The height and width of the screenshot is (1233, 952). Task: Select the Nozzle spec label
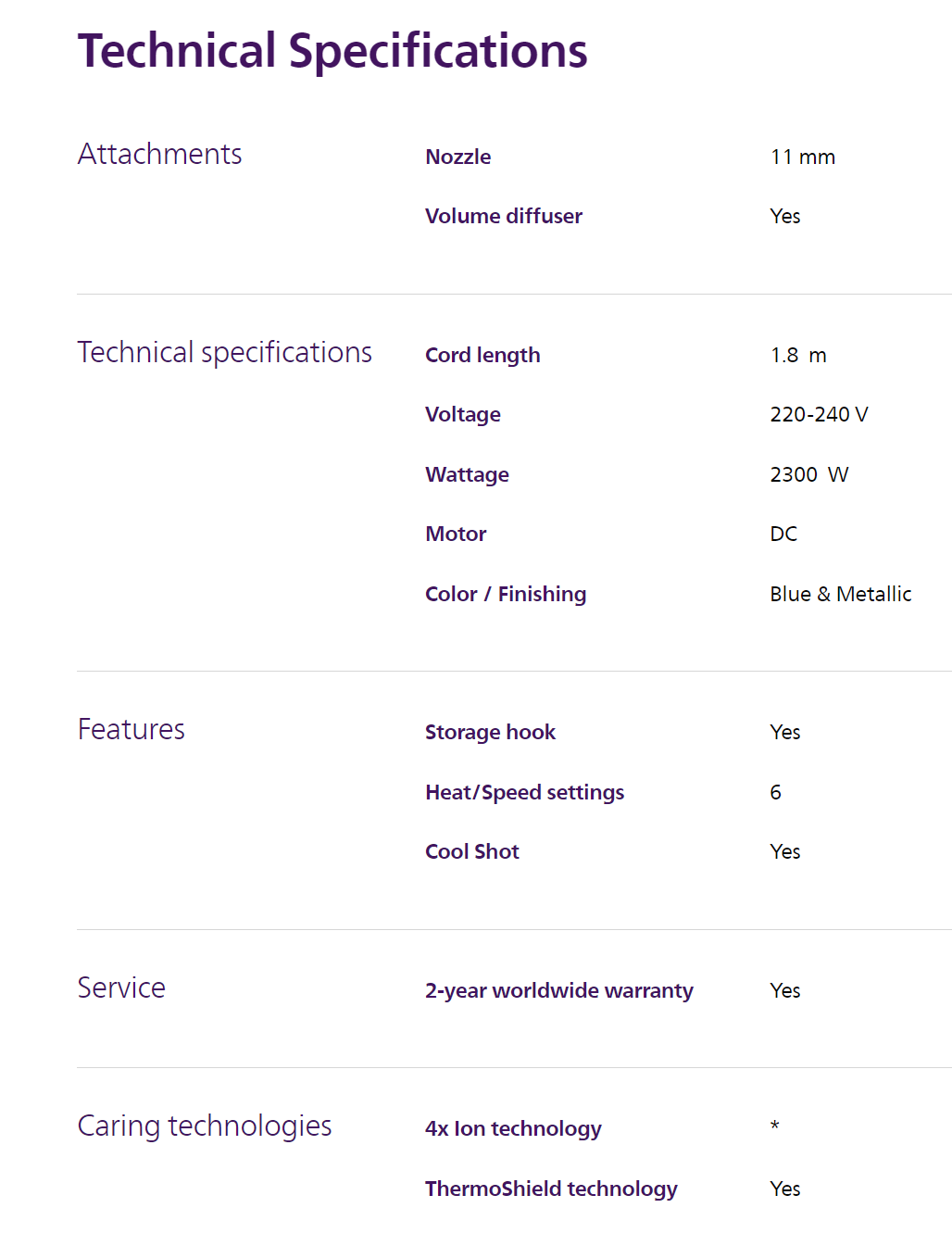(x=457, y=157)
